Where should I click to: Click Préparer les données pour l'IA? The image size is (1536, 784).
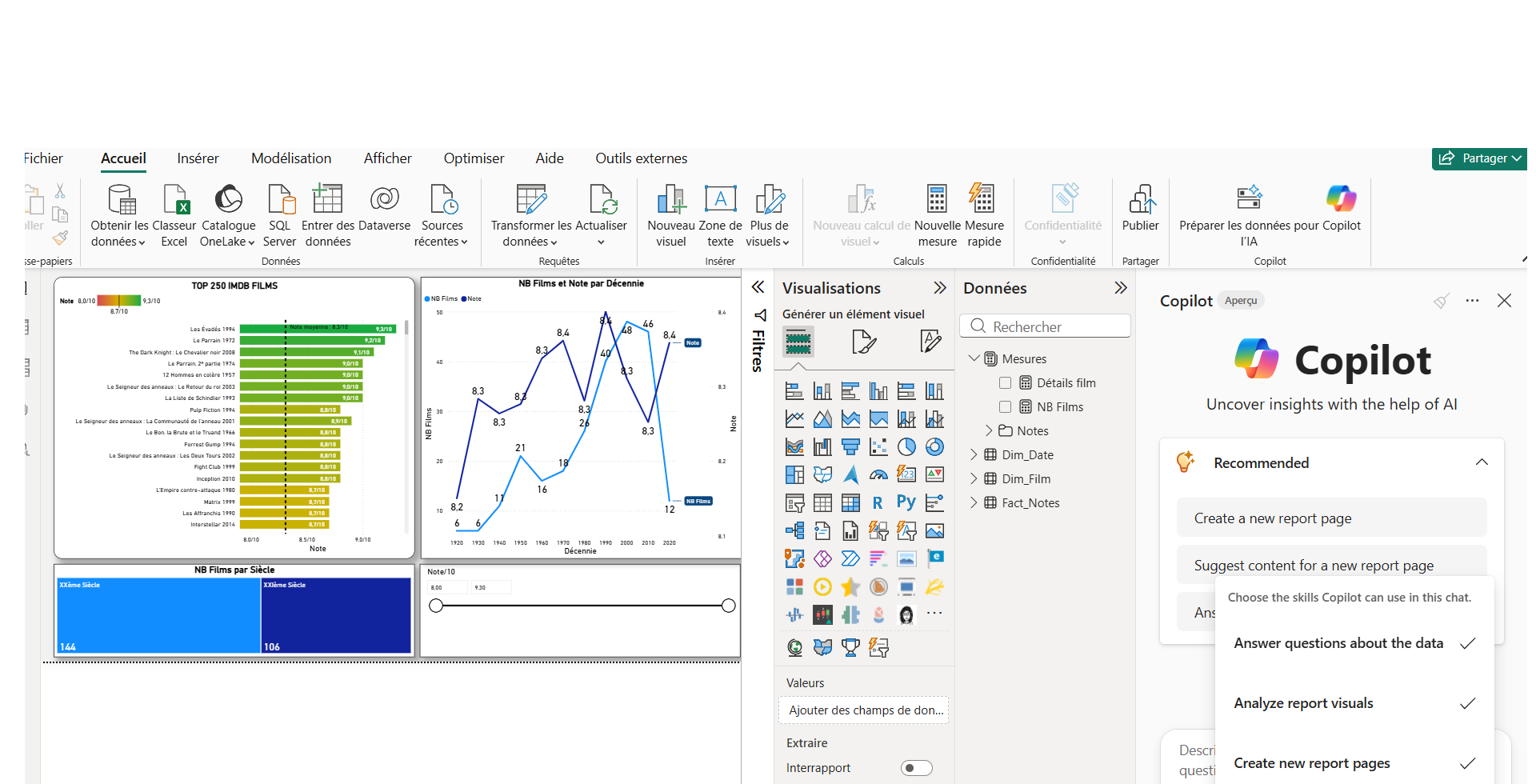pos(1249,215)
